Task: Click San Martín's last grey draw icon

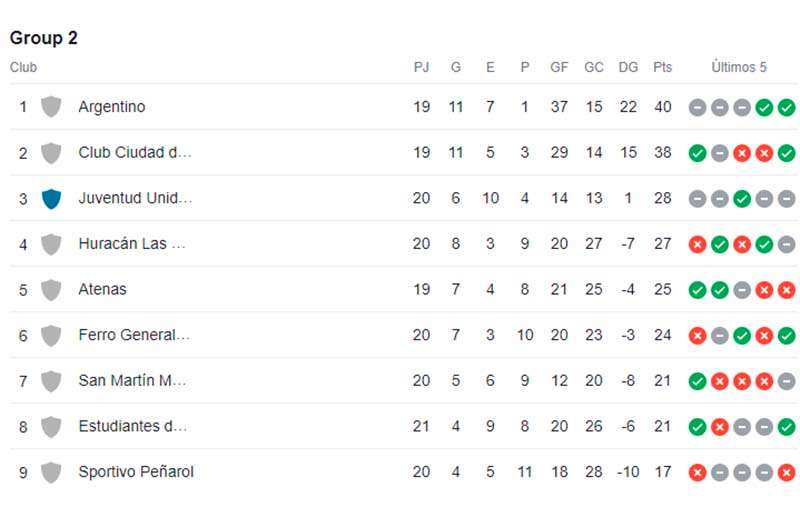Action: [786, 382]
